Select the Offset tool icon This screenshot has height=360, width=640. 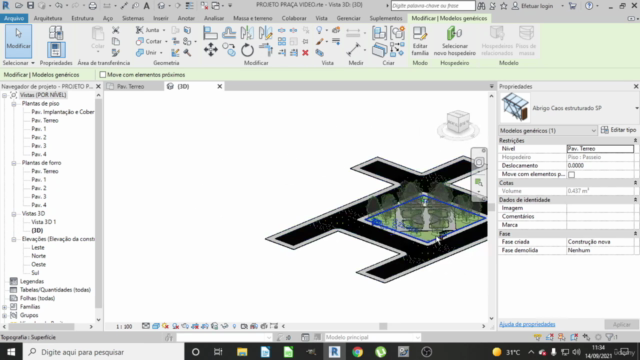coord(229,33)
